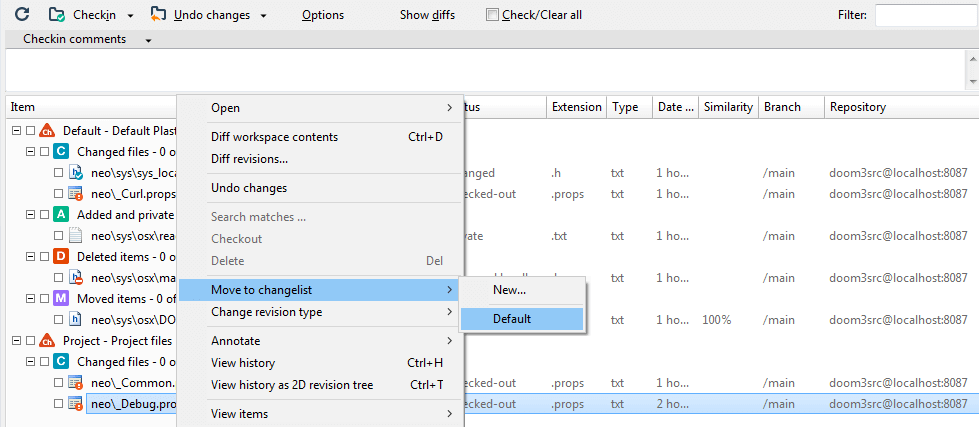Click the deleted file icon for osx\ma

(x=76, y=277)
